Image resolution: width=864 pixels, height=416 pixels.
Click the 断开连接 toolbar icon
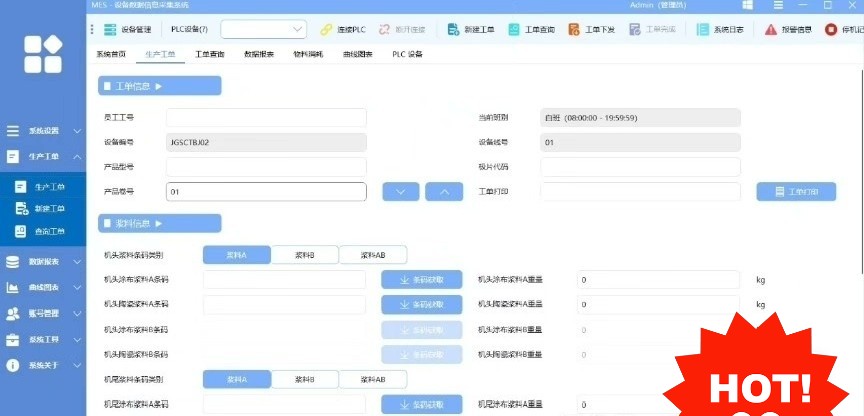click(x=385, y=29)
